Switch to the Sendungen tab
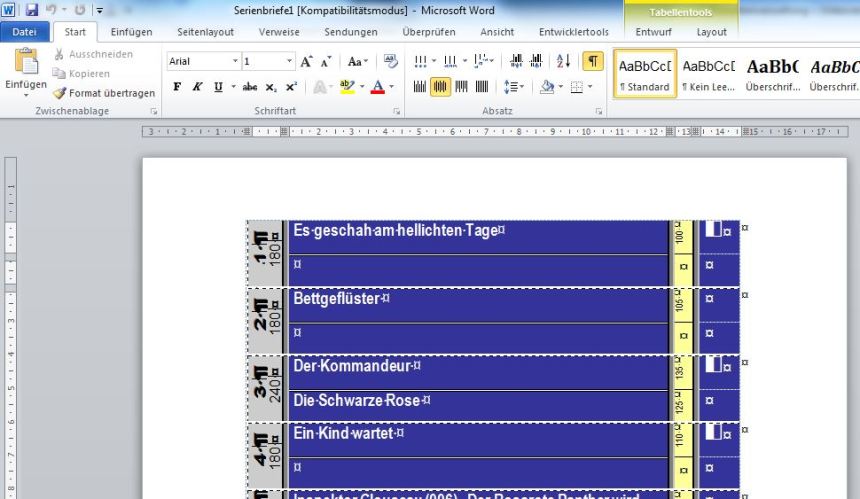This screenshot has width=860, height=499. point(351,32)
